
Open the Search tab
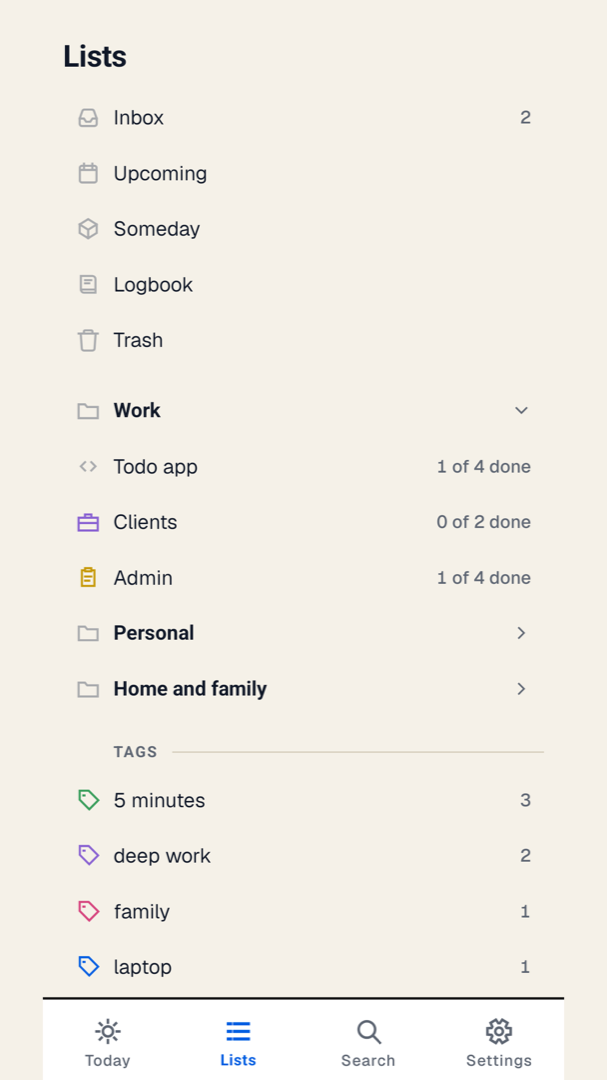[368, 1043]
